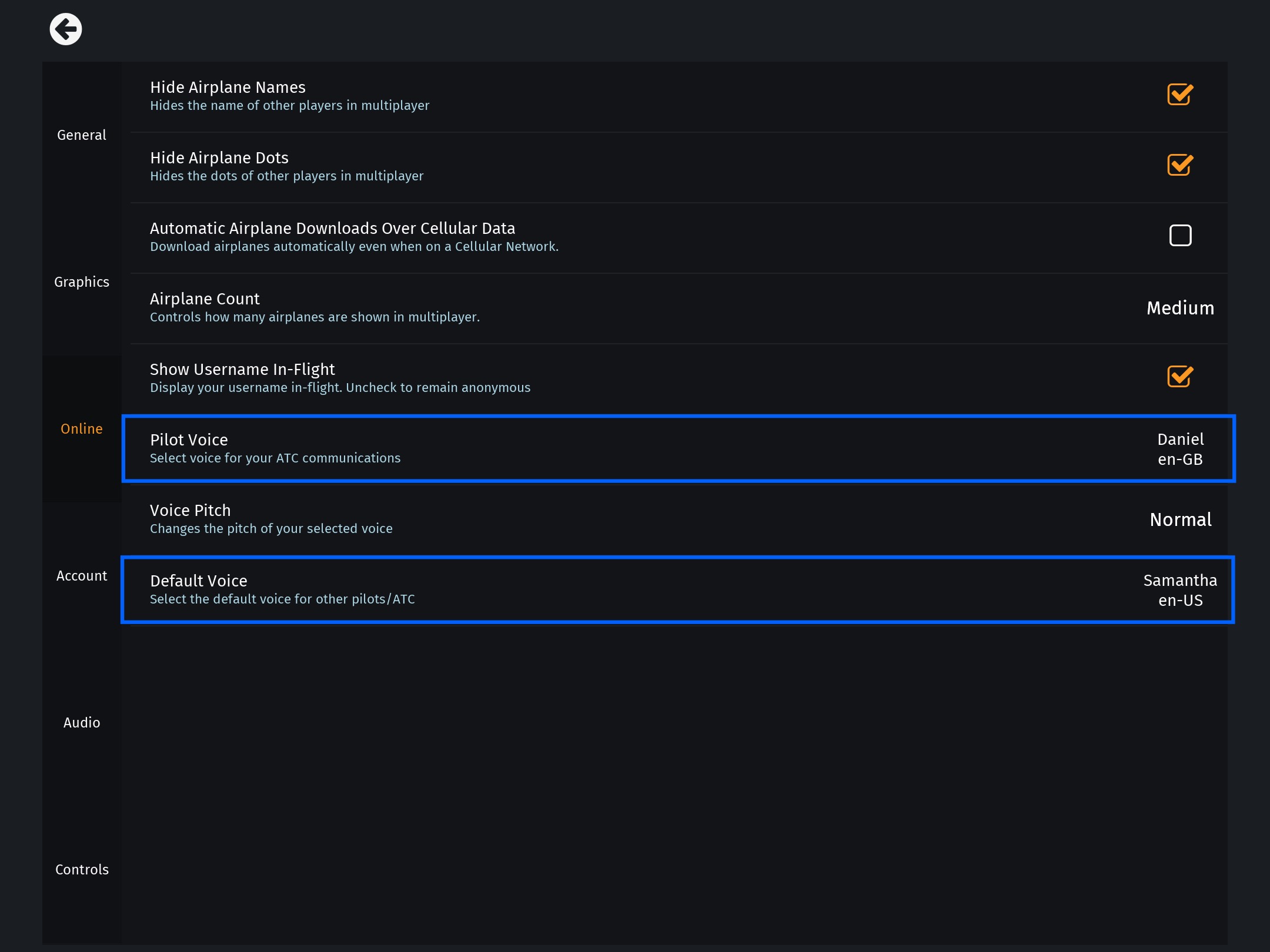Screen dimensions: 1270x952
Task: Toggle the Hide Airplane Dots checkbox
Action: (1179, 165)
